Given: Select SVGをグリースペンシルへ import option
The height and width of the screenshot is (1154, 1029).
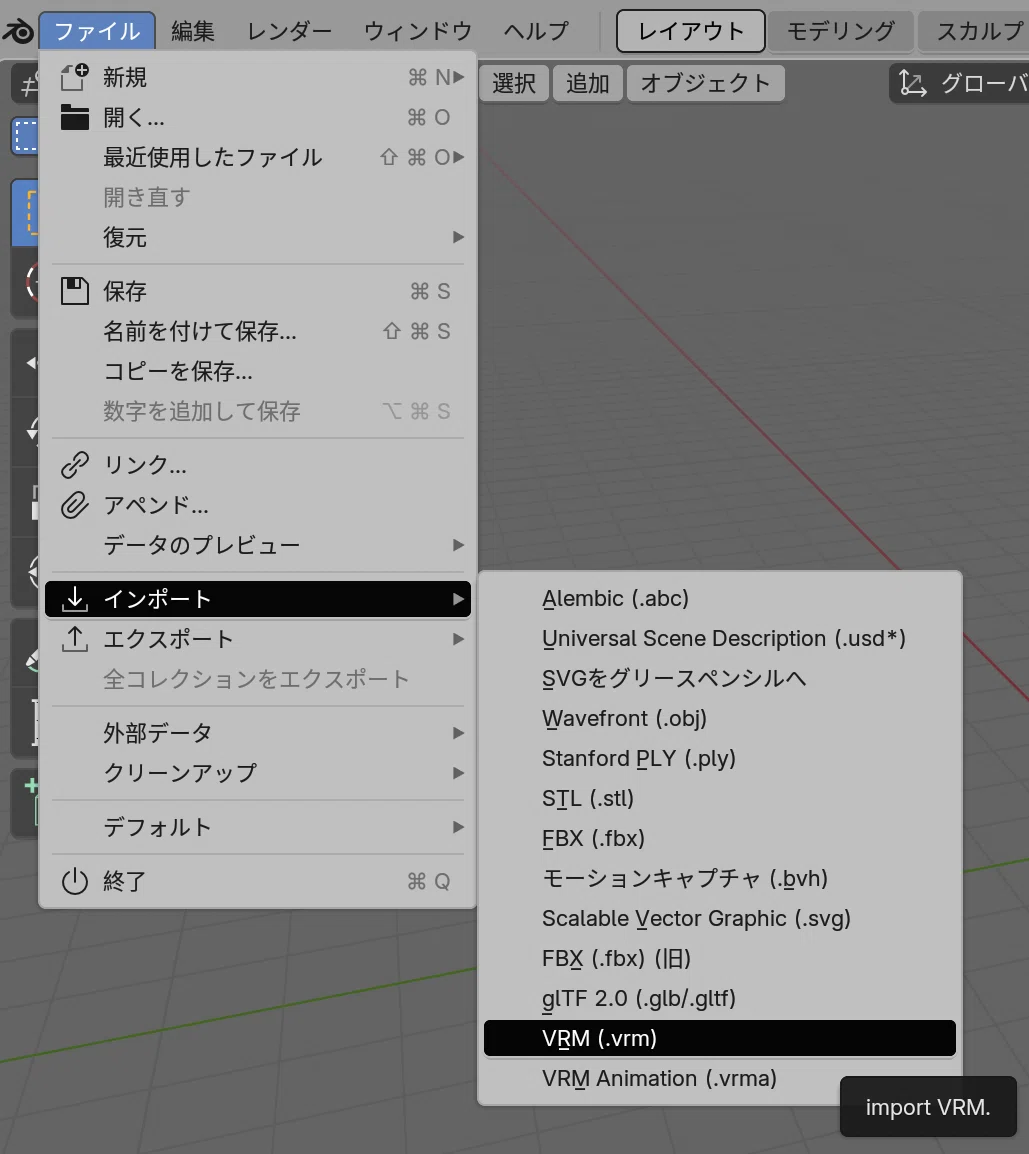Looking at the screenshot, I should tap(720, 678).
